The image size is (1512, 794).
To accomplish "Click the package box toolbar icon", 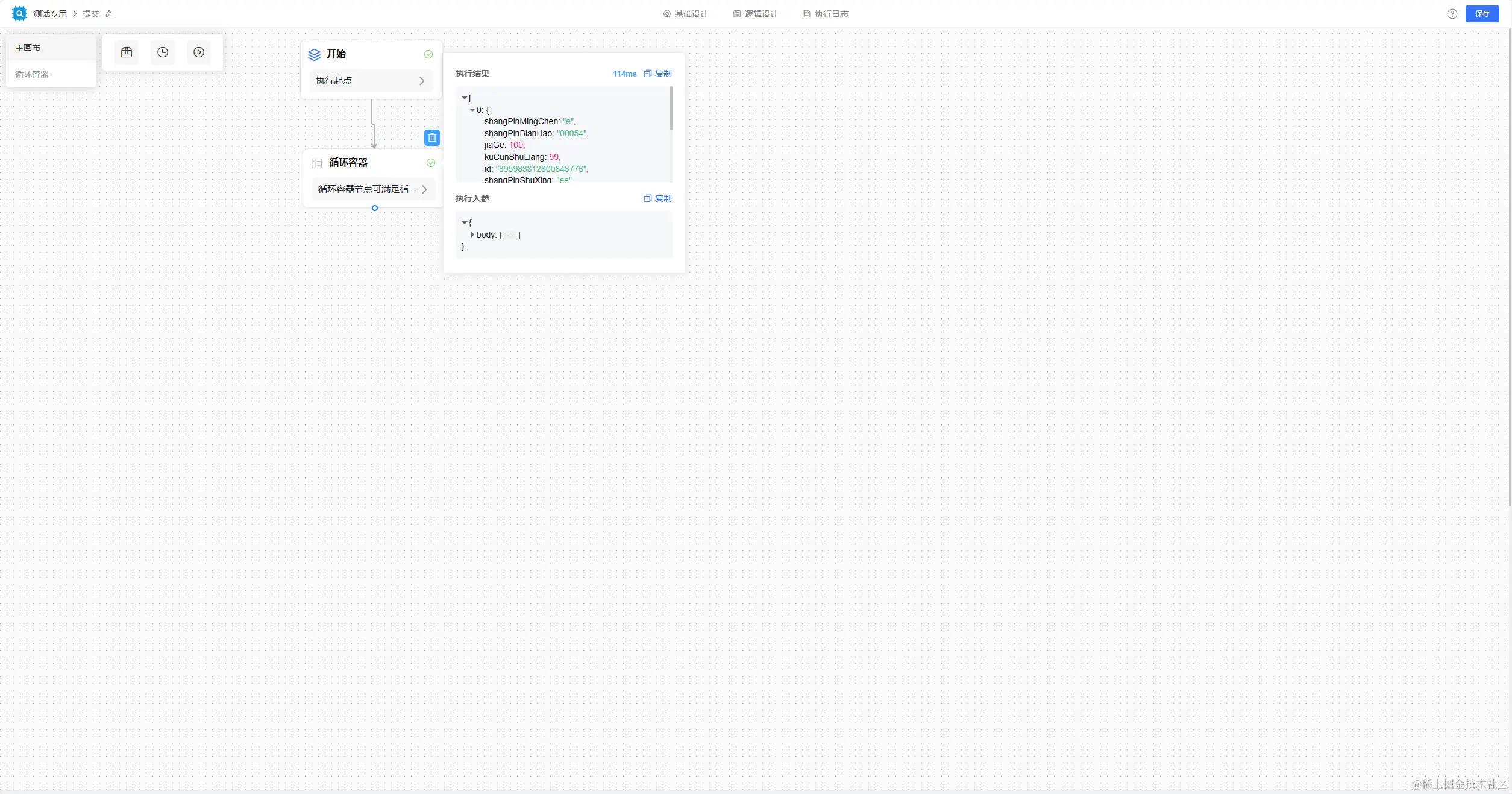I will [x=127, y=52].
